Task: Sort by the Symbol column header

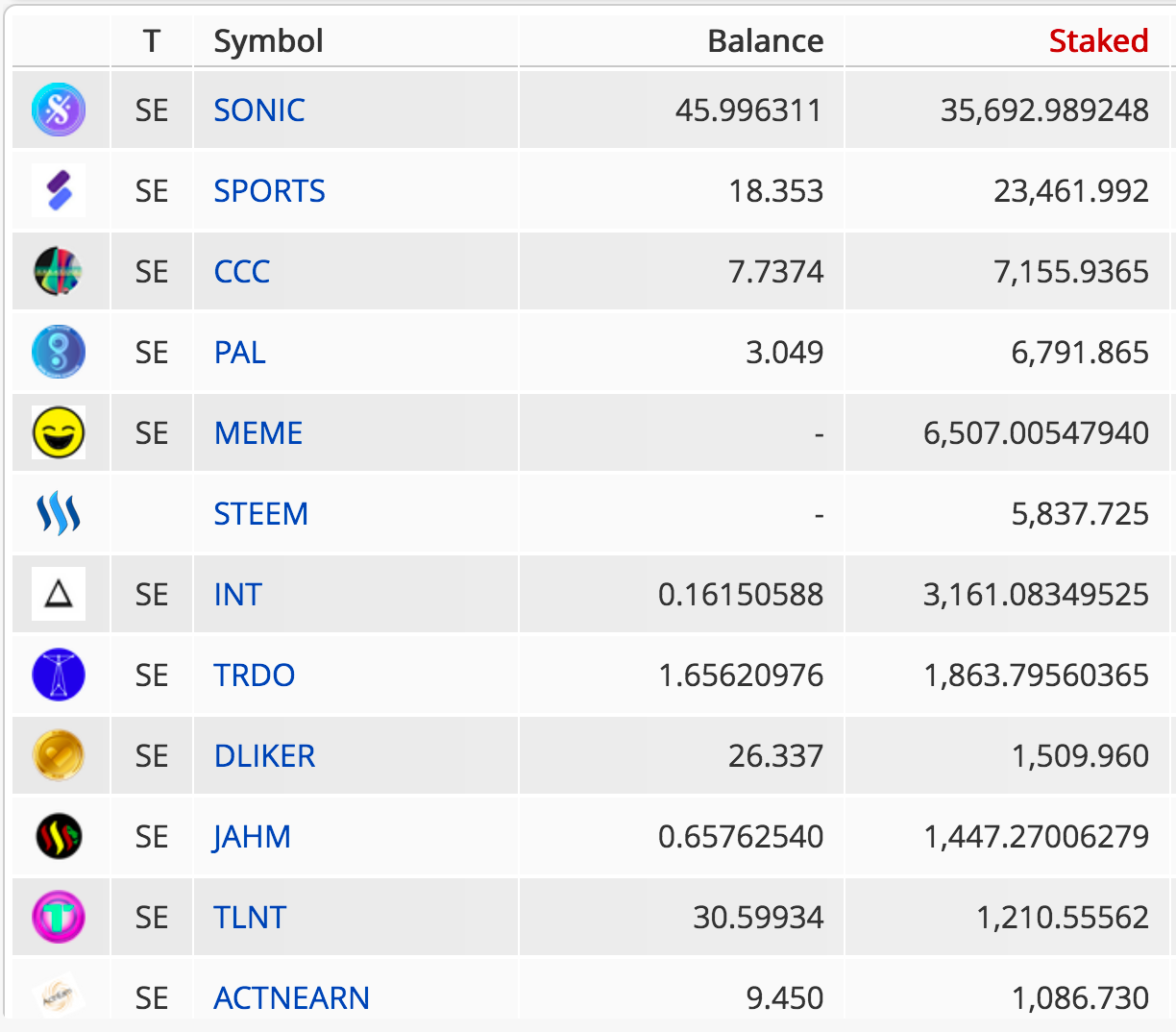Action: coord(268,41)
